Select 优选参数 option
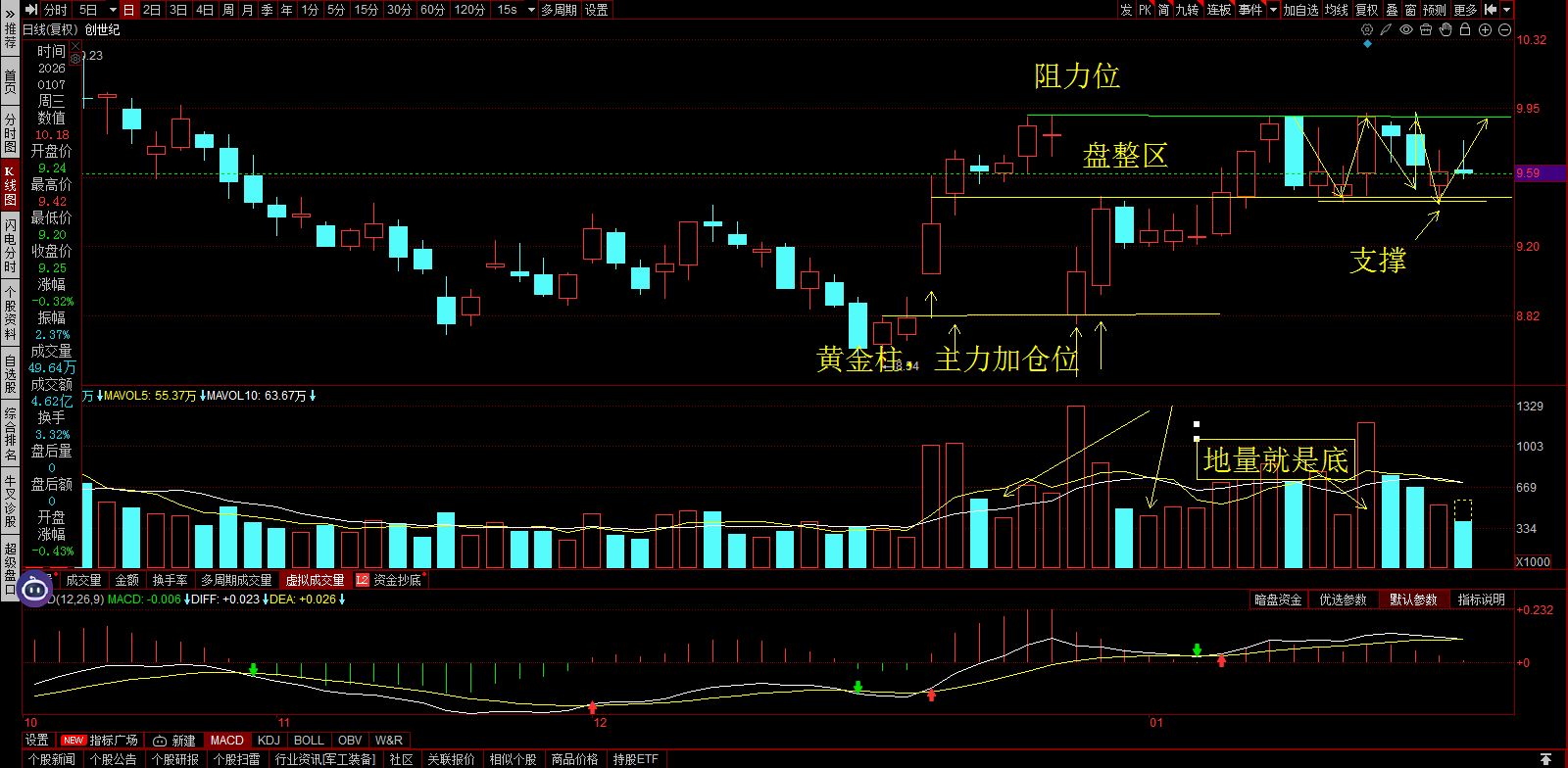1568x768 pixels. (x=1343, y=600)
